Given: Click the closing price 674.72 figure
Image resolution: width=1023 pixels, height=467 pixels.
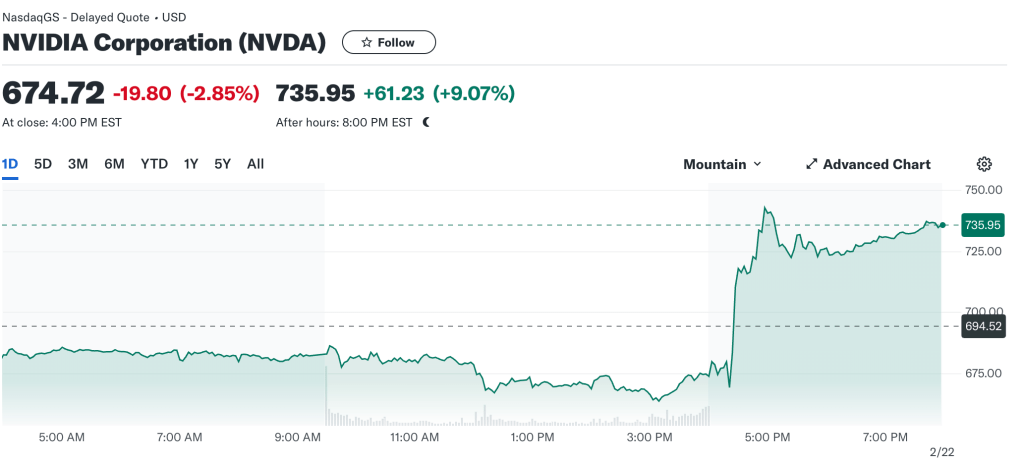Looking at the screenshot, I should [x=53, y=93].
